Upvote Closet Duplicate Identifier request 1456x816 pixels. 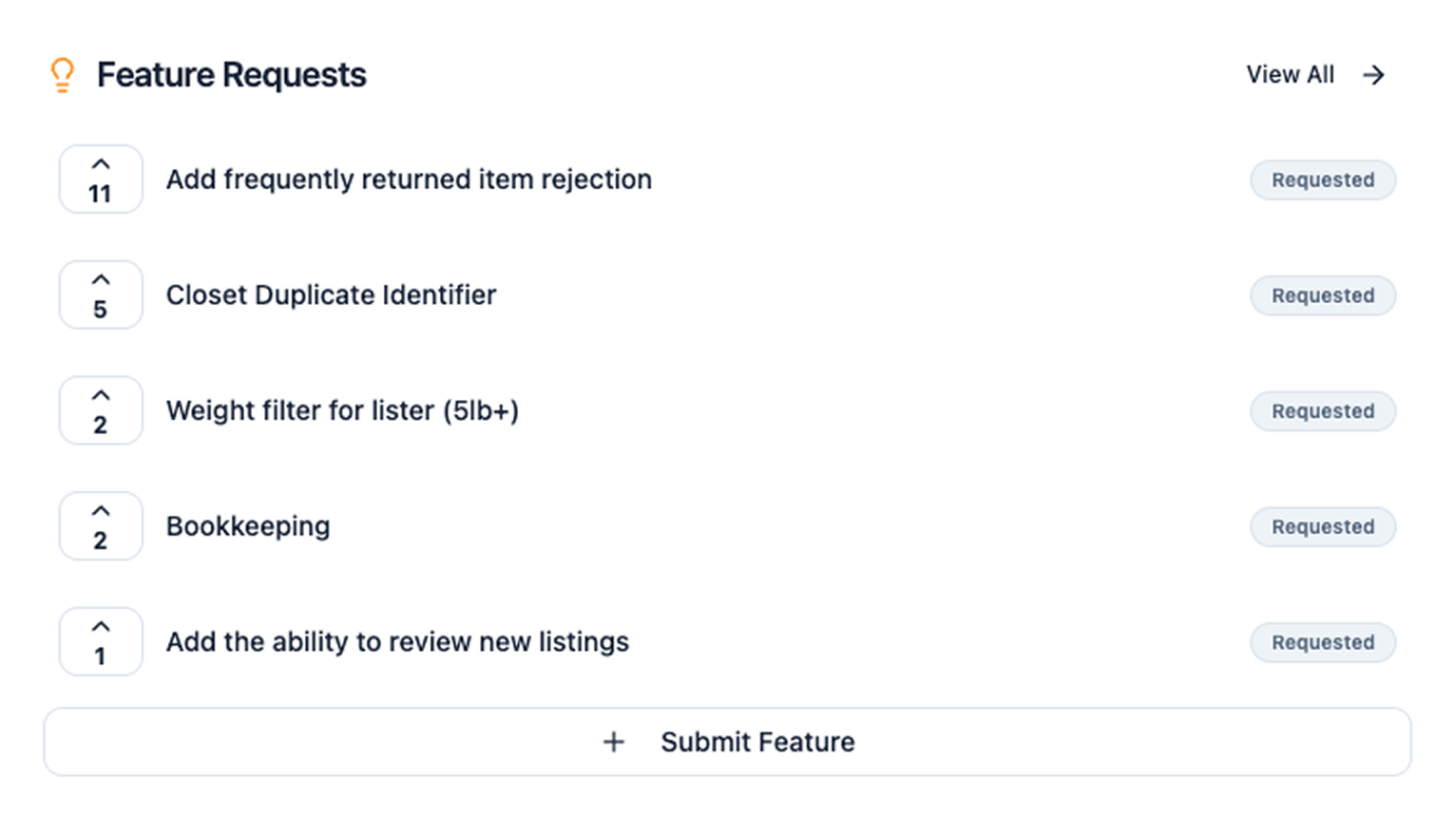coord(101,295)
